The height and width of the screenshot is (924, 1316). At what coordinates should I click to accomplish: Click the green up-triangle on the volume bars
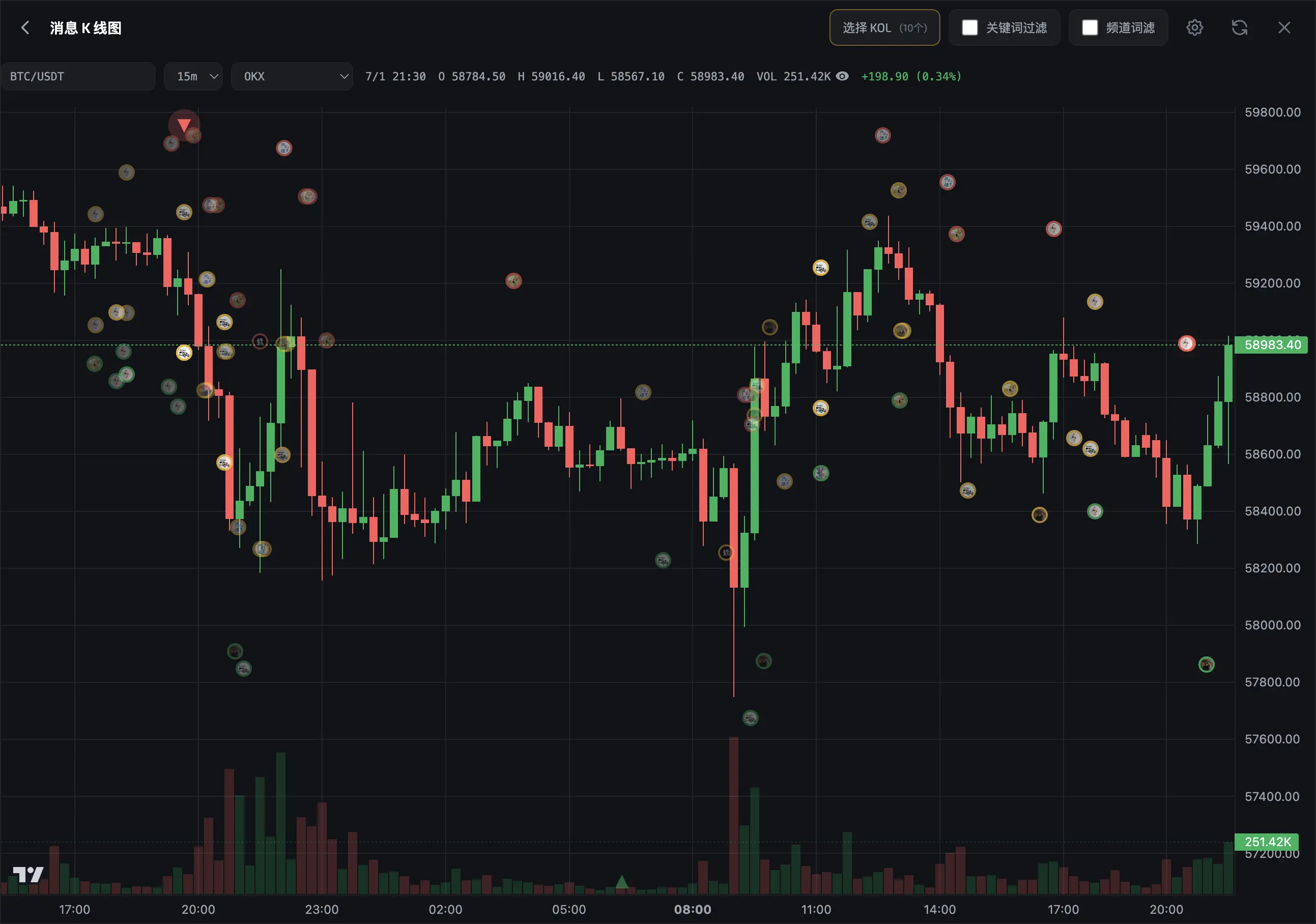622,881
